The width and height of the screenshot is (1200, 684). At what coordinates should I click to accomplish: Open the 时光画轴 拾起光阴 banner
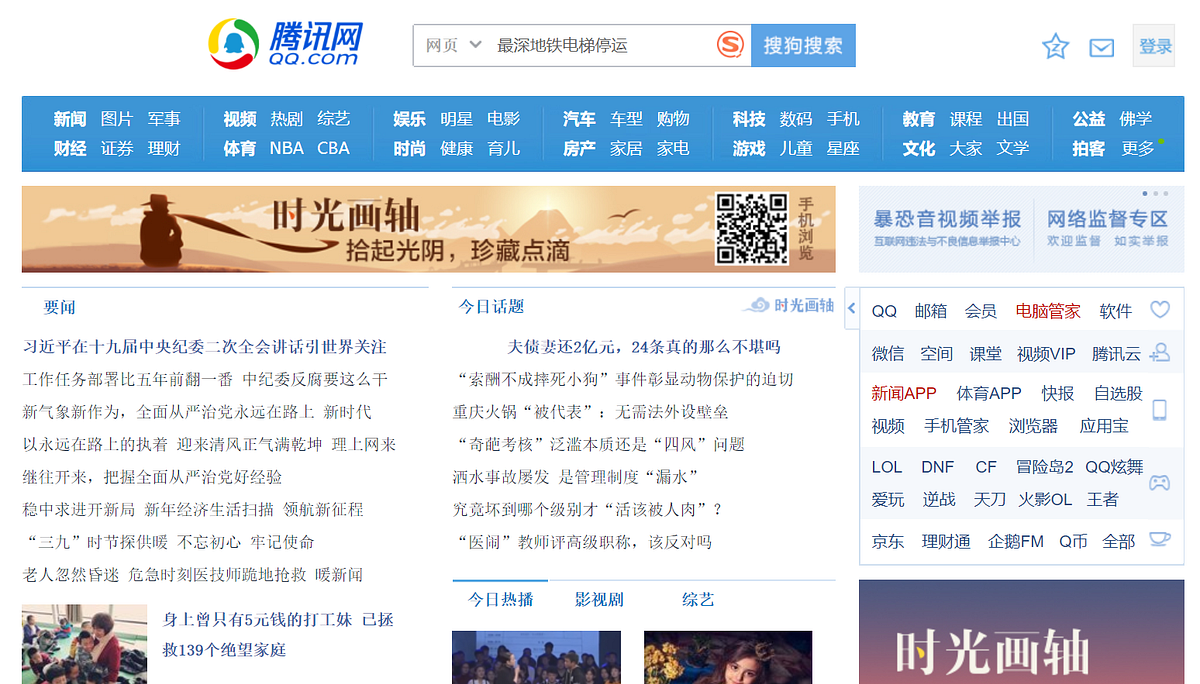[x=429, y=229]
